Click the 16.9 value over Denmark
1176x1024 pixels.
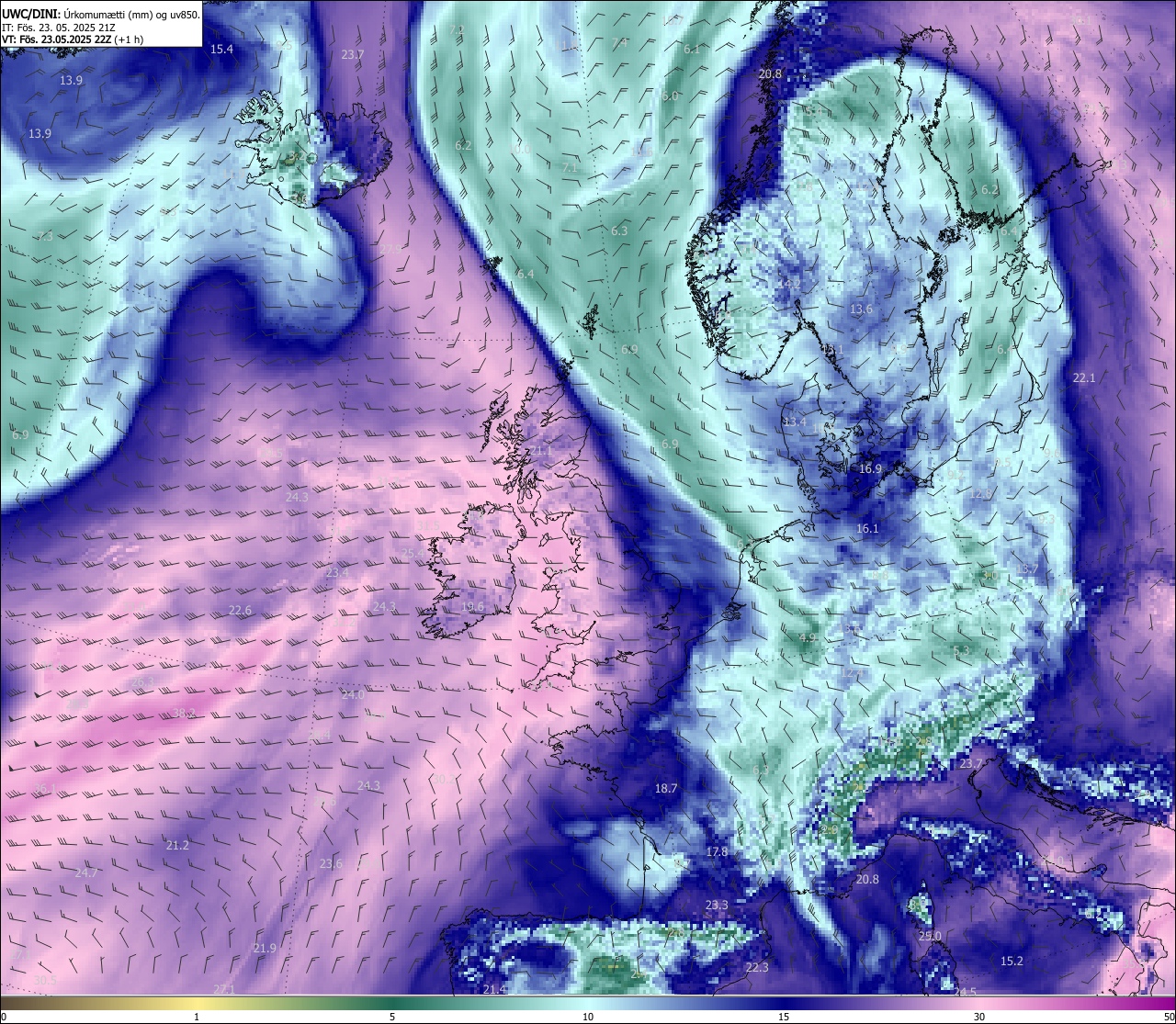(x=870, y=469)
